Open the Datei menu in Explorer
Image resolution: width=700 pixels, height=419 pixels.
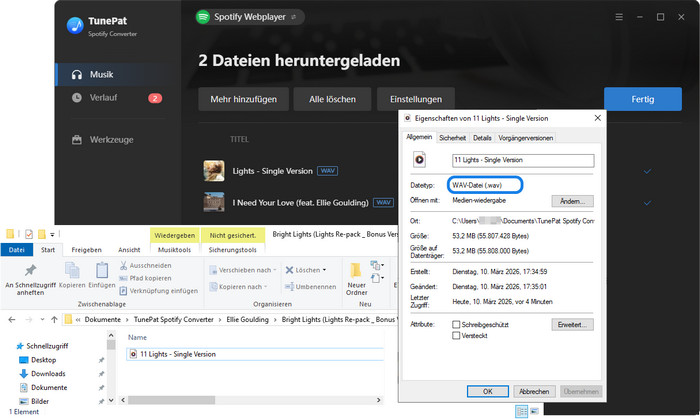[17, 250]
